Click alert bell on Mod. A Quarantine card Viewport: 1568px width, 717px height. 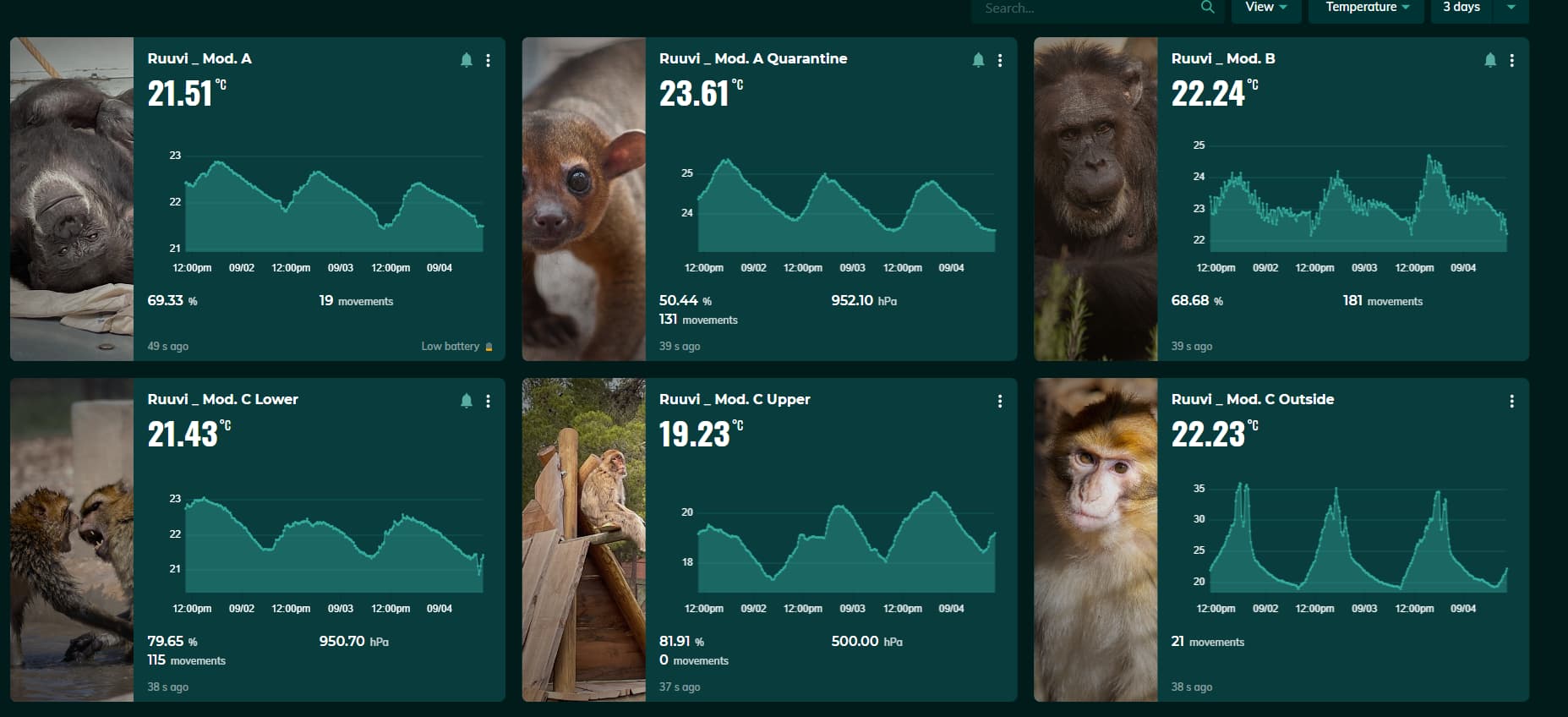[x=978, y=60]
